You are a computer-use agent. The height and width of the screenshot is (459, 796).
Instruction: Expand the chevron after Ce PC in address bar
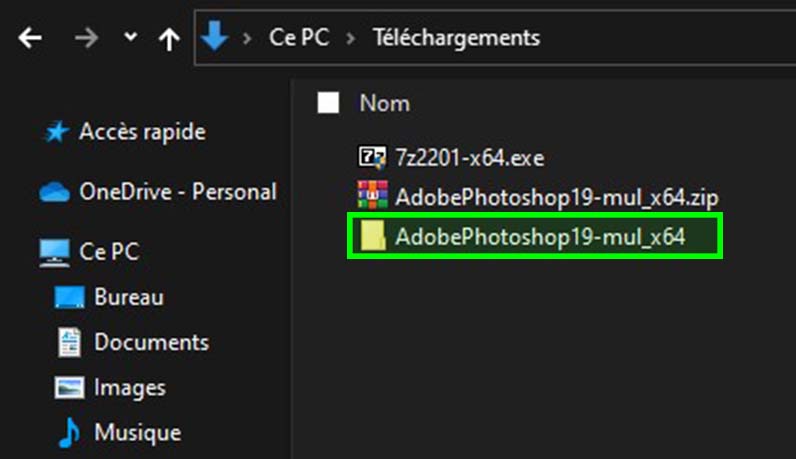tap(350, 39)
